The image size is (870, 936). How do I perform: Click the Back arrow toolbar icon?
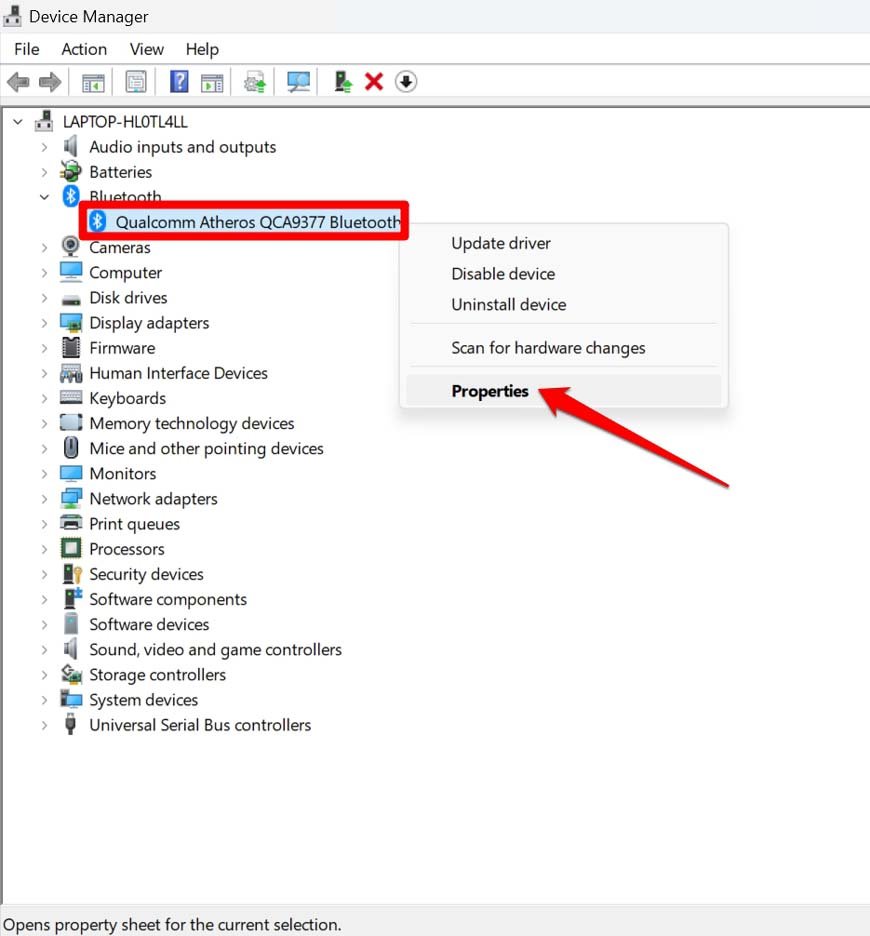tap(19, 82)
